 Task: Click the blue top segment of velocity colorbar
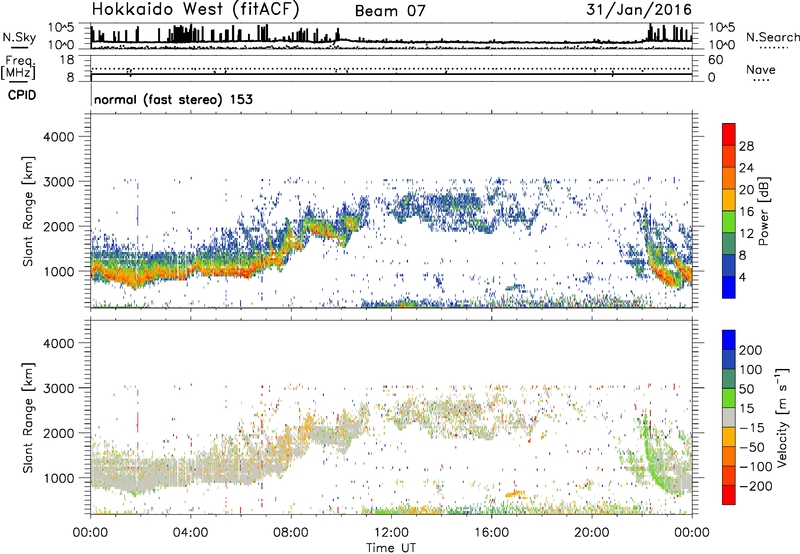729,340
